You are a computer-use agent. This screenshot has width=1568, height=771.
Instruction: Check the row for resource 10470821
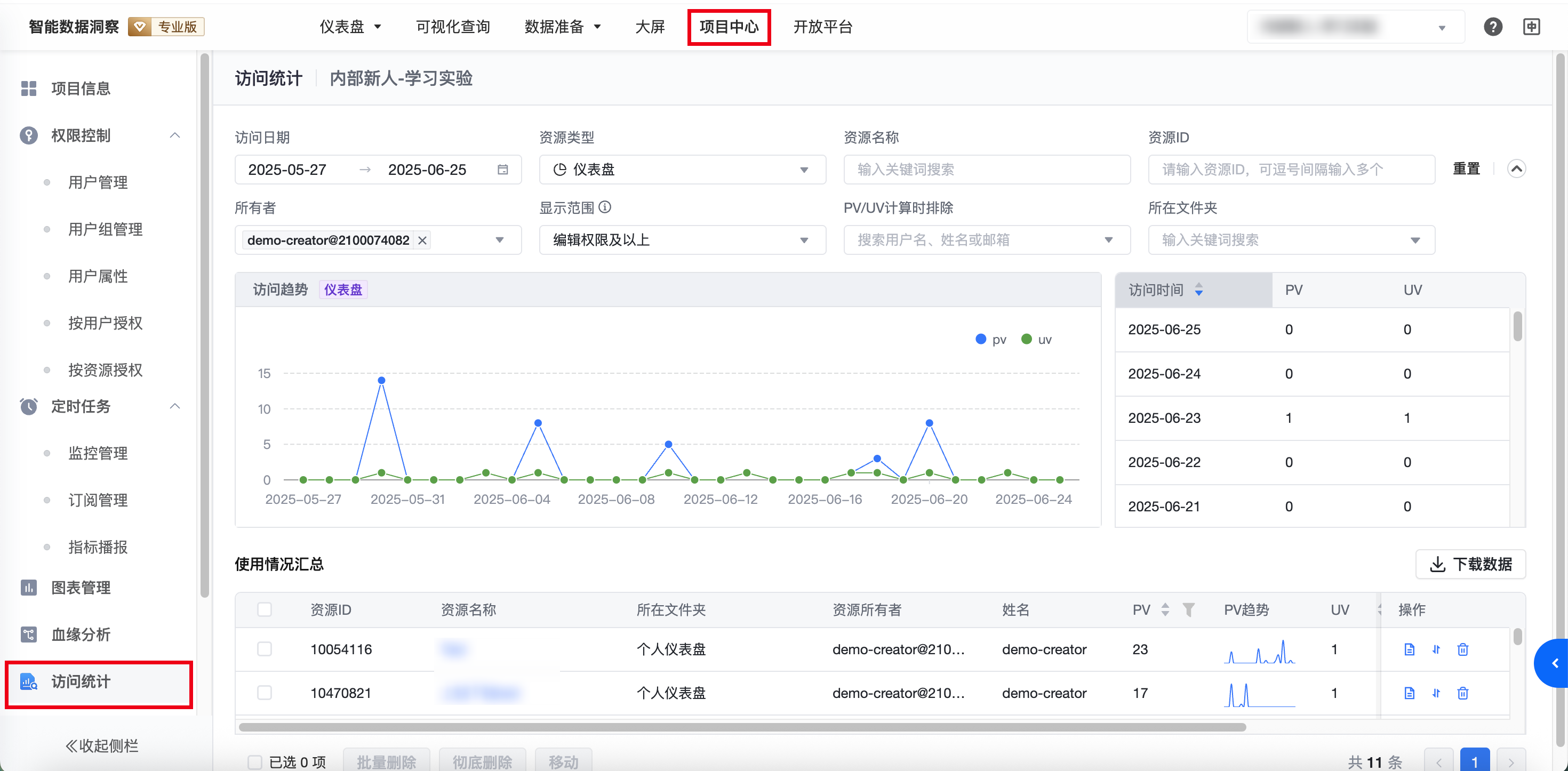point(264,693)
